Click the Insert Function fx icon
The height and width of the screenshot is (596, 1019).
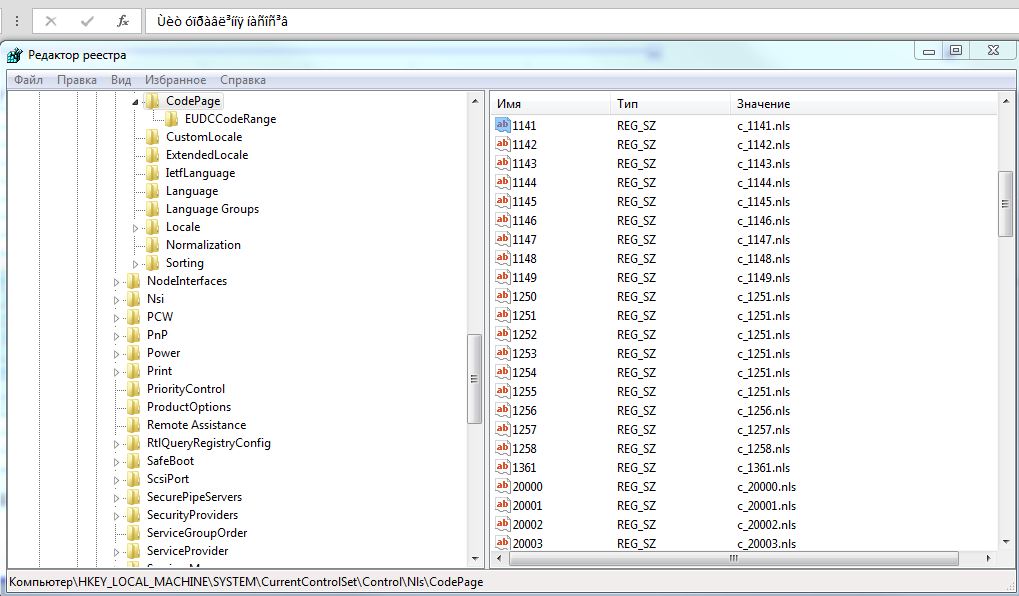point(122,20)
